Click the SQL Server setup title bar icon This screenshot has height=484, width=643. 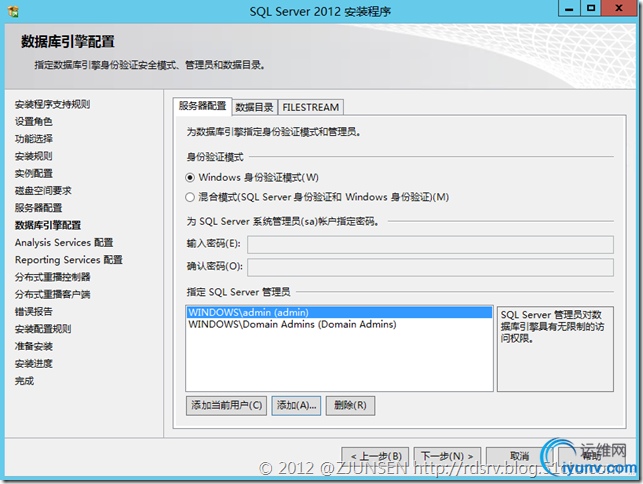(x=13, y=11)
